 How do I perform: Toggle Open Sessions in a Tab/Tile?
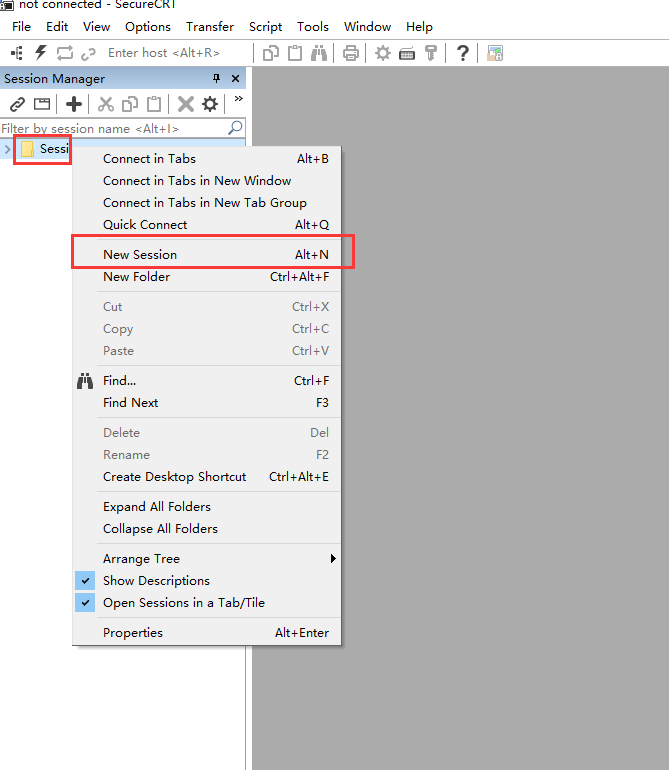[x=206, y=603]
